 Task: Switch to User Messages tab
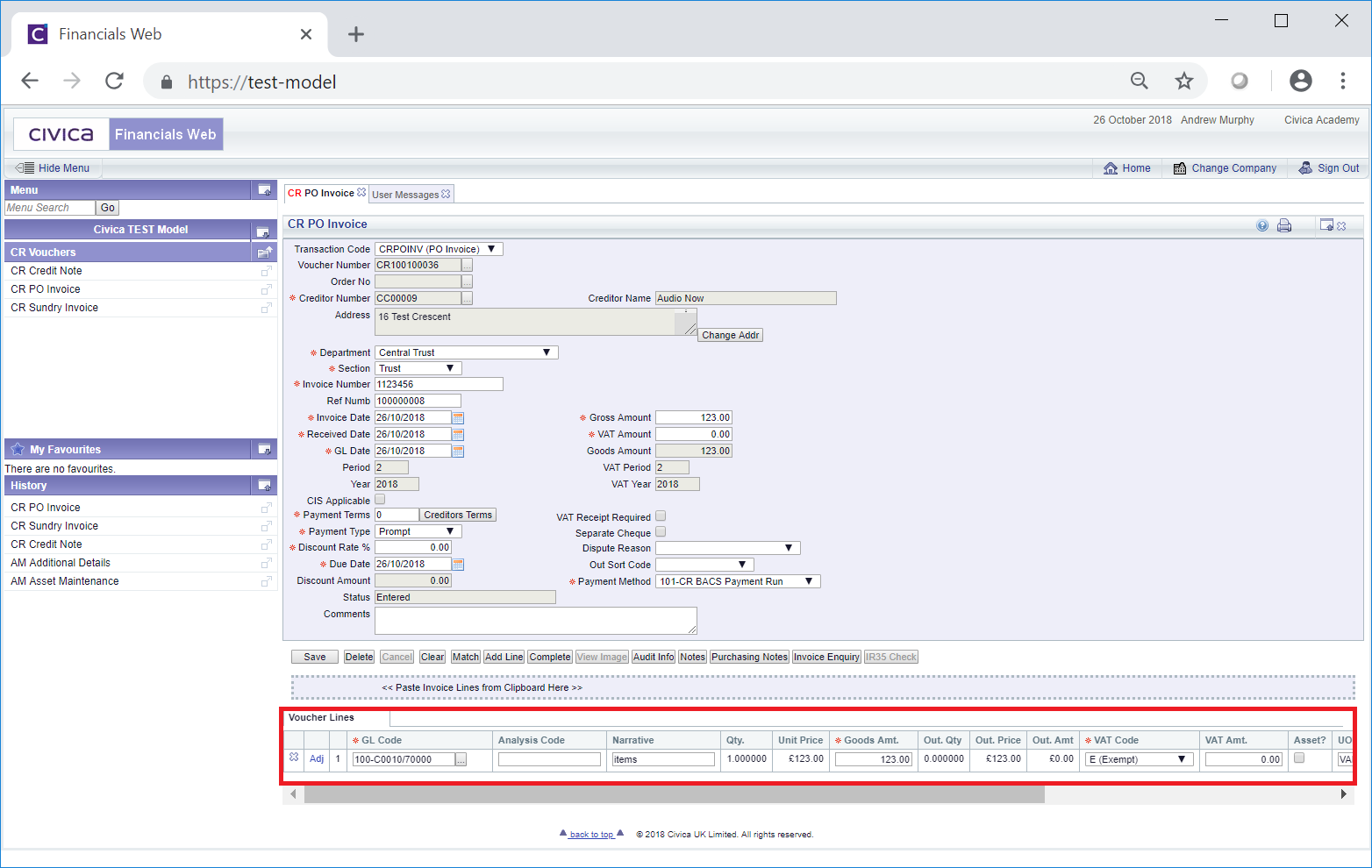pyautogui.click(x=405, y=195)
